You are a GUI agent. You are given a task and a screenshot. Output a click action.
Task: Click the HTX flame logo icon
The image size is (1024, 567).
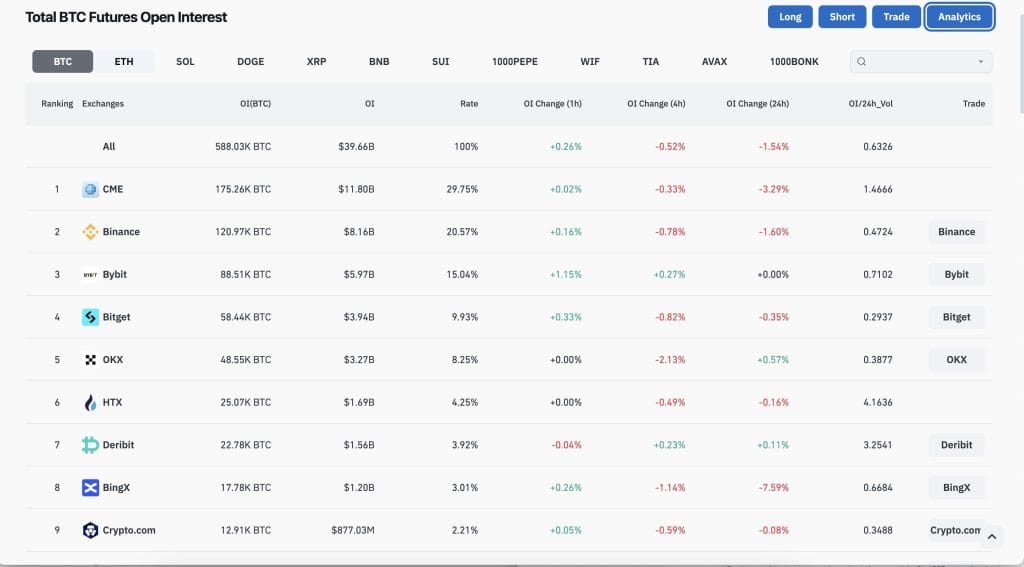click(x=90, y=403)
